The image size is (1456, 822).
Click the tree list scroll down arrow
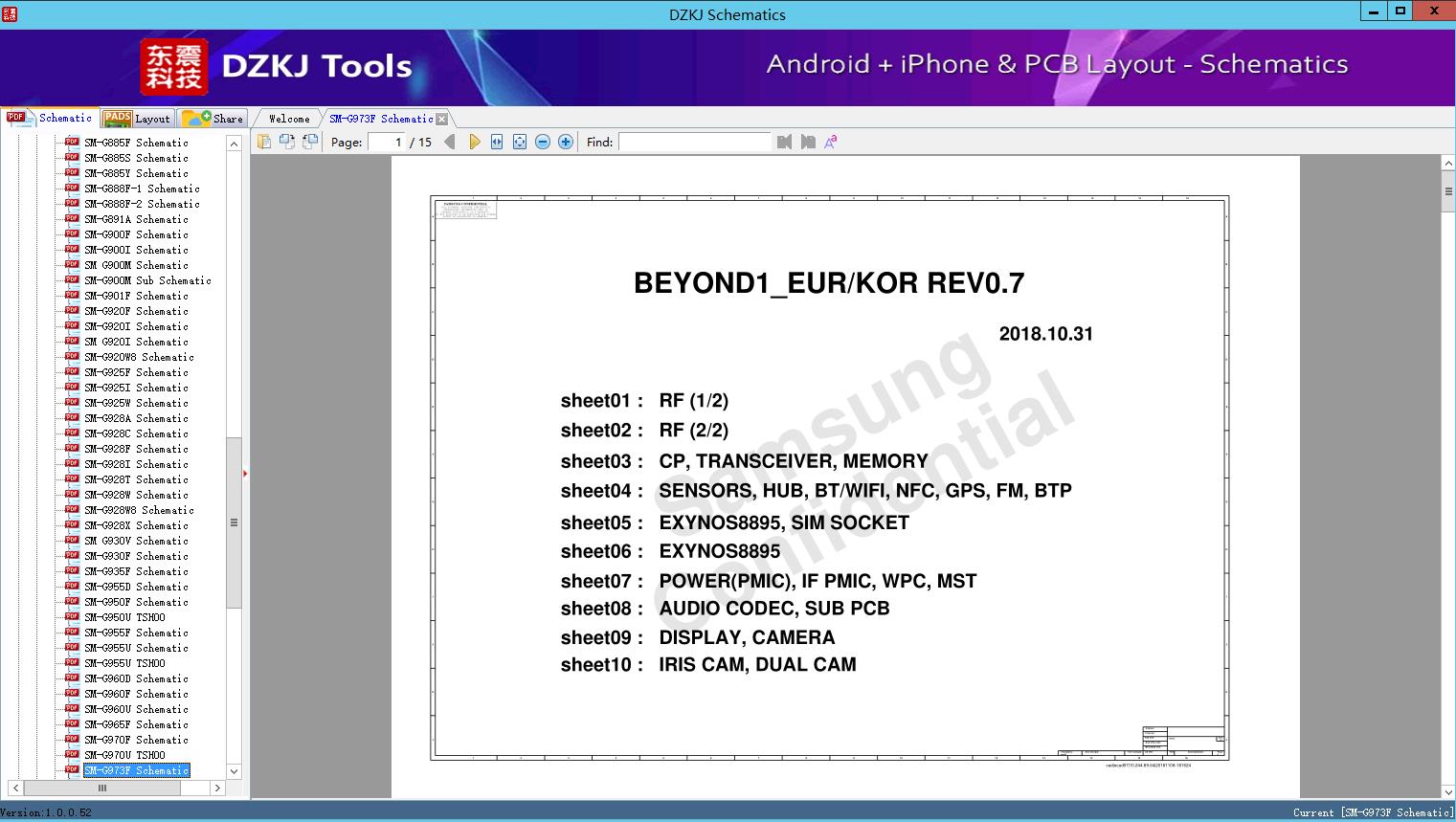pos(234,771)
